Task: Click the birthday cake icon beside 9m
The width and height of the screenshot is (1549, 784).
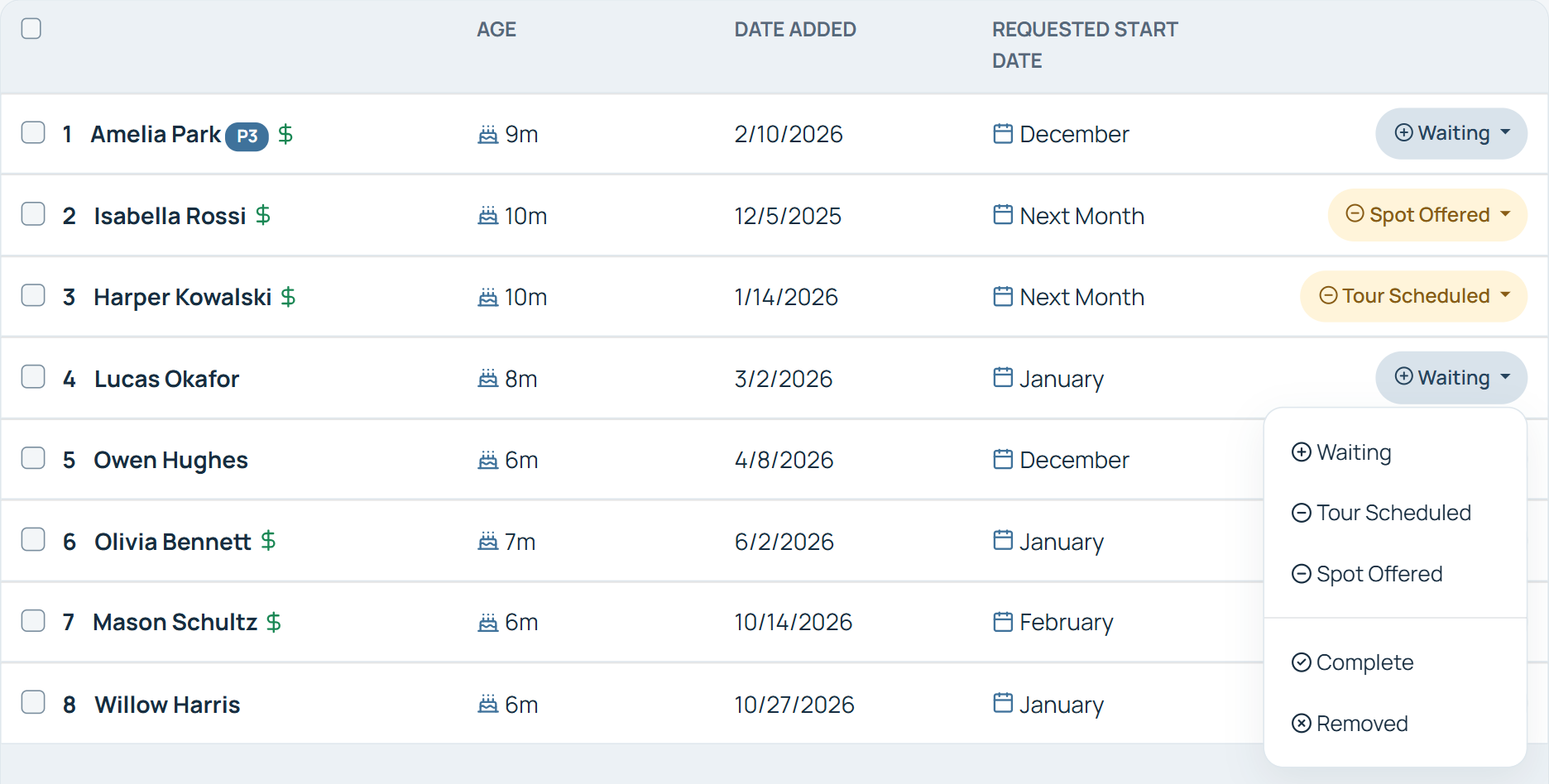Action: 488,134
